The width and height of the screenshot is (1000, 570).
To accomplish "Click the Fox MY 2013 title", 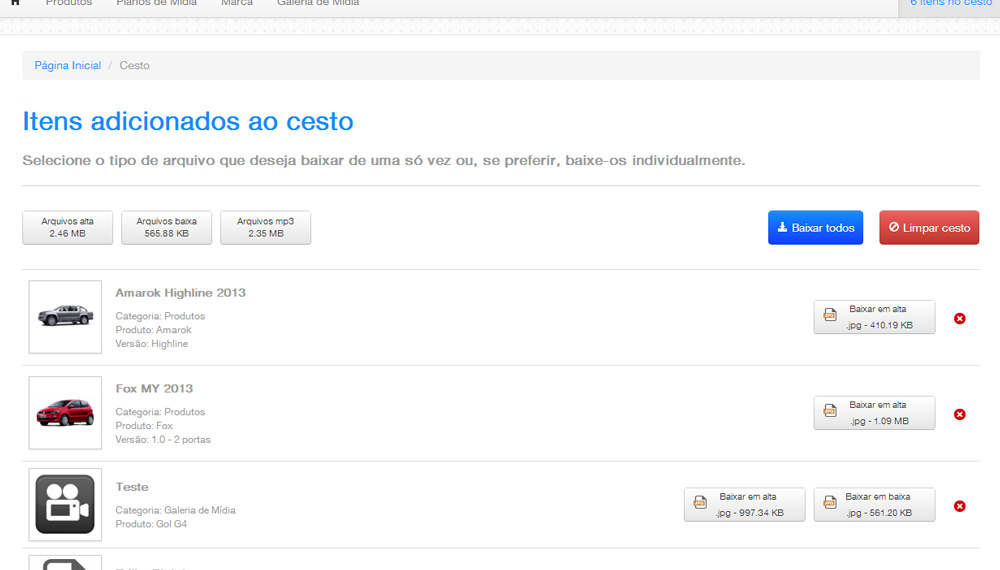I will click(154, 388).
